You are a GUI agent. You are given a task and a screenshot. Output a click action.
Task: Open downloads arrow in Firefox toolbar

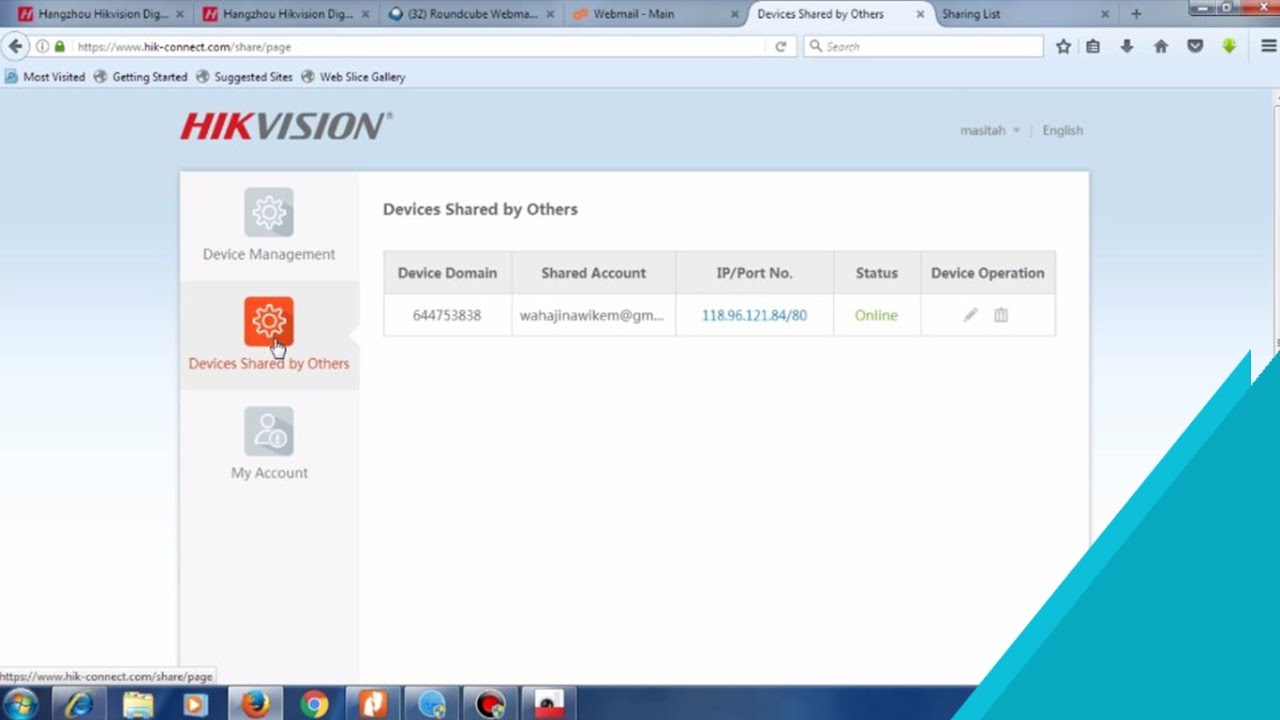tap(1127, 46)
